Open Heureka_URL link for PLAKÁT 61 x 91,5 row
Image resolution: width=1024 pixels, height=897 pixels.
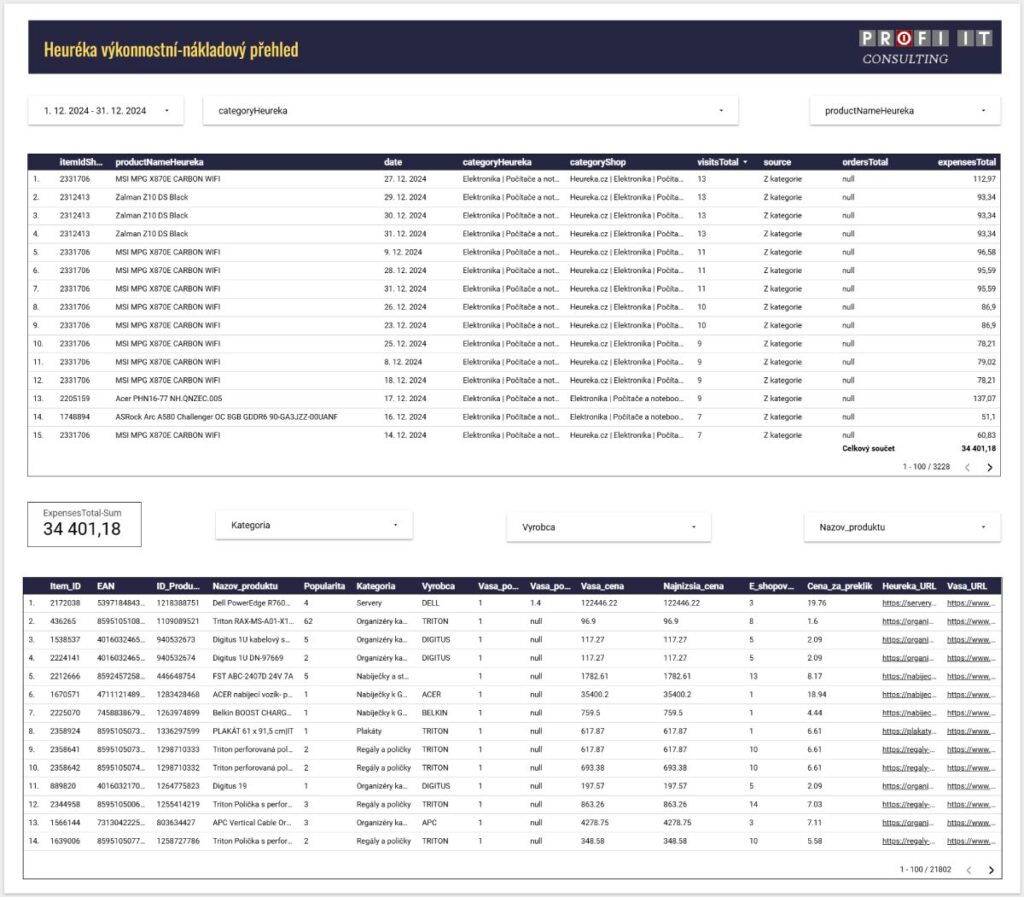pyautogui.click(x=908, y=732)
